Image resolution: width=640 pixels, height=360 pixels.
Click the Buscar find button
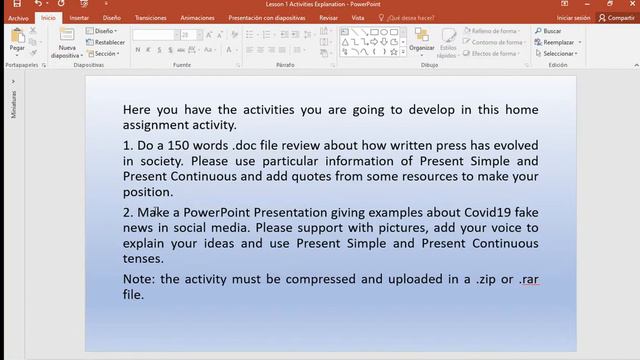click(x=548, y=31)
